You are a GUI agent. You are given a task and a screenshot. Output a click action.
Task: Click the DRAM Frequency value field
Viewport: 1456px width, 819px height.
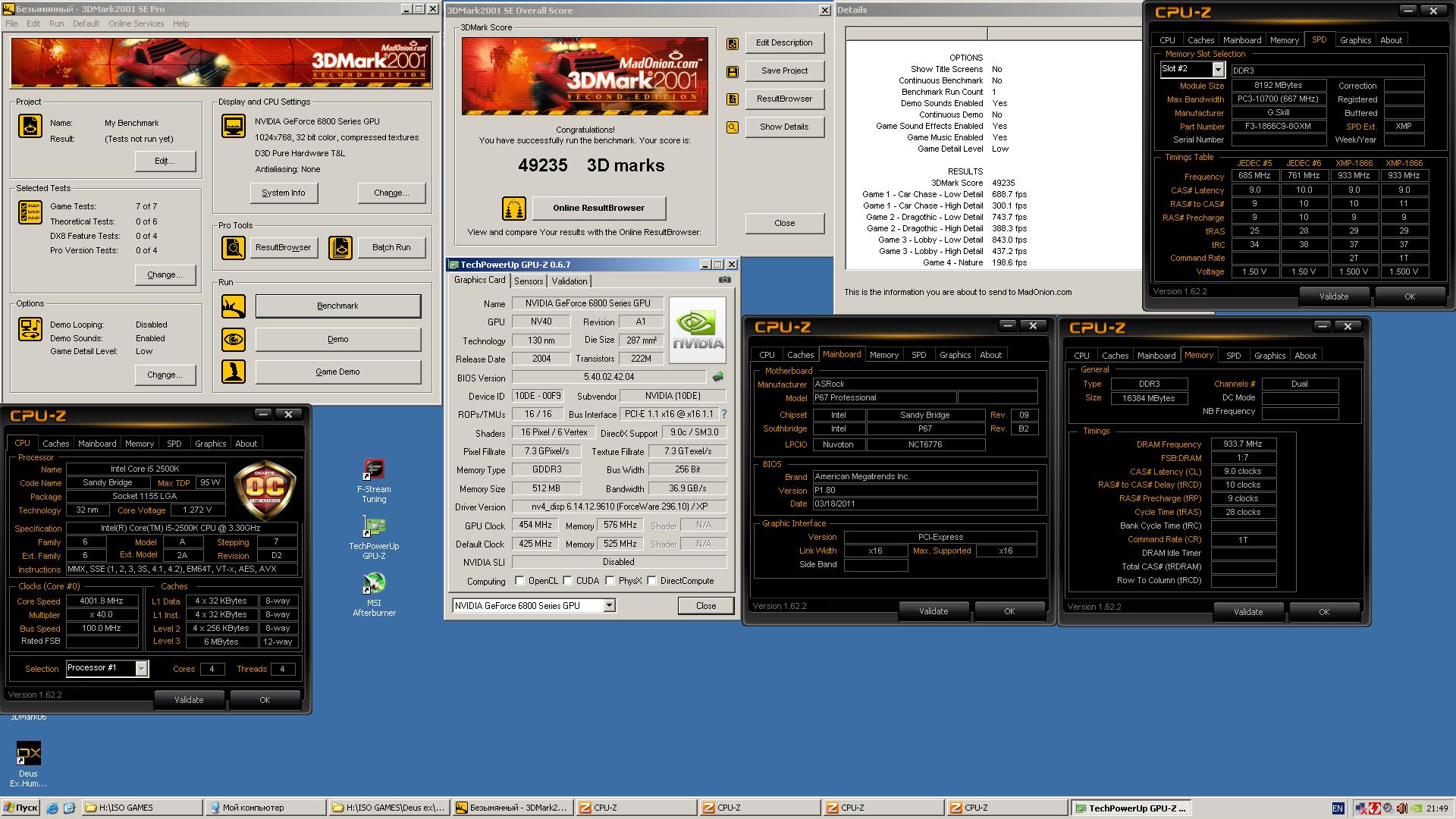pos(1243,444)
